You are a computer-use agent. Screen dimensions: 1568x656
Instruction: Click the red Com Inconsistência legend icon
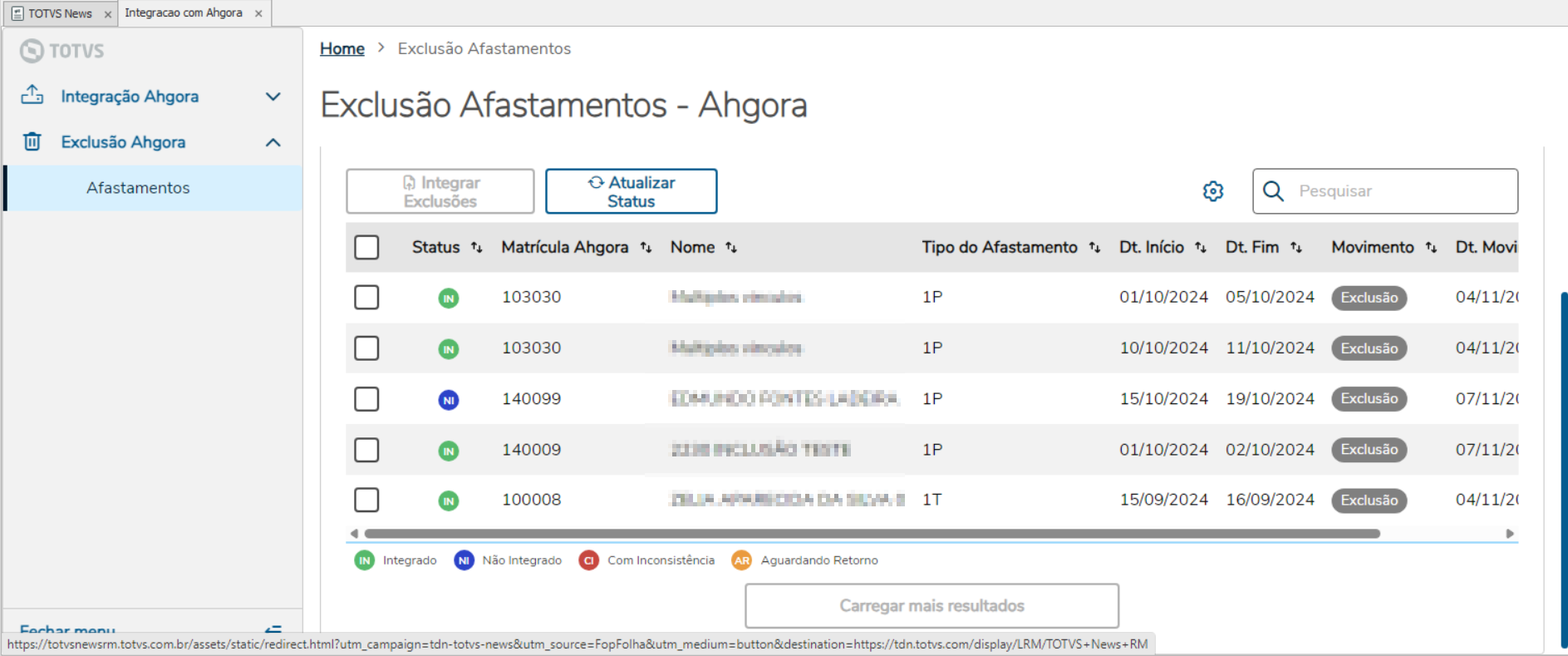coord(589,560)
